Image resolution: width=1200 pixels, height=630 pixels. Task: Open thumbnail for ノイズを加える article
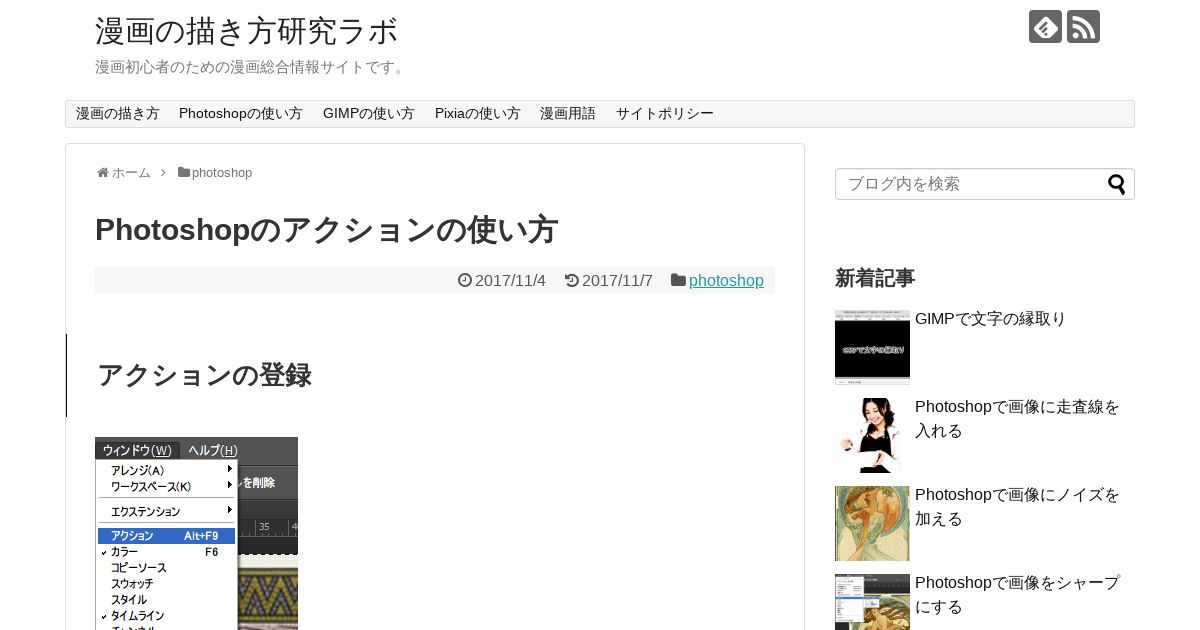click(872, 524)
